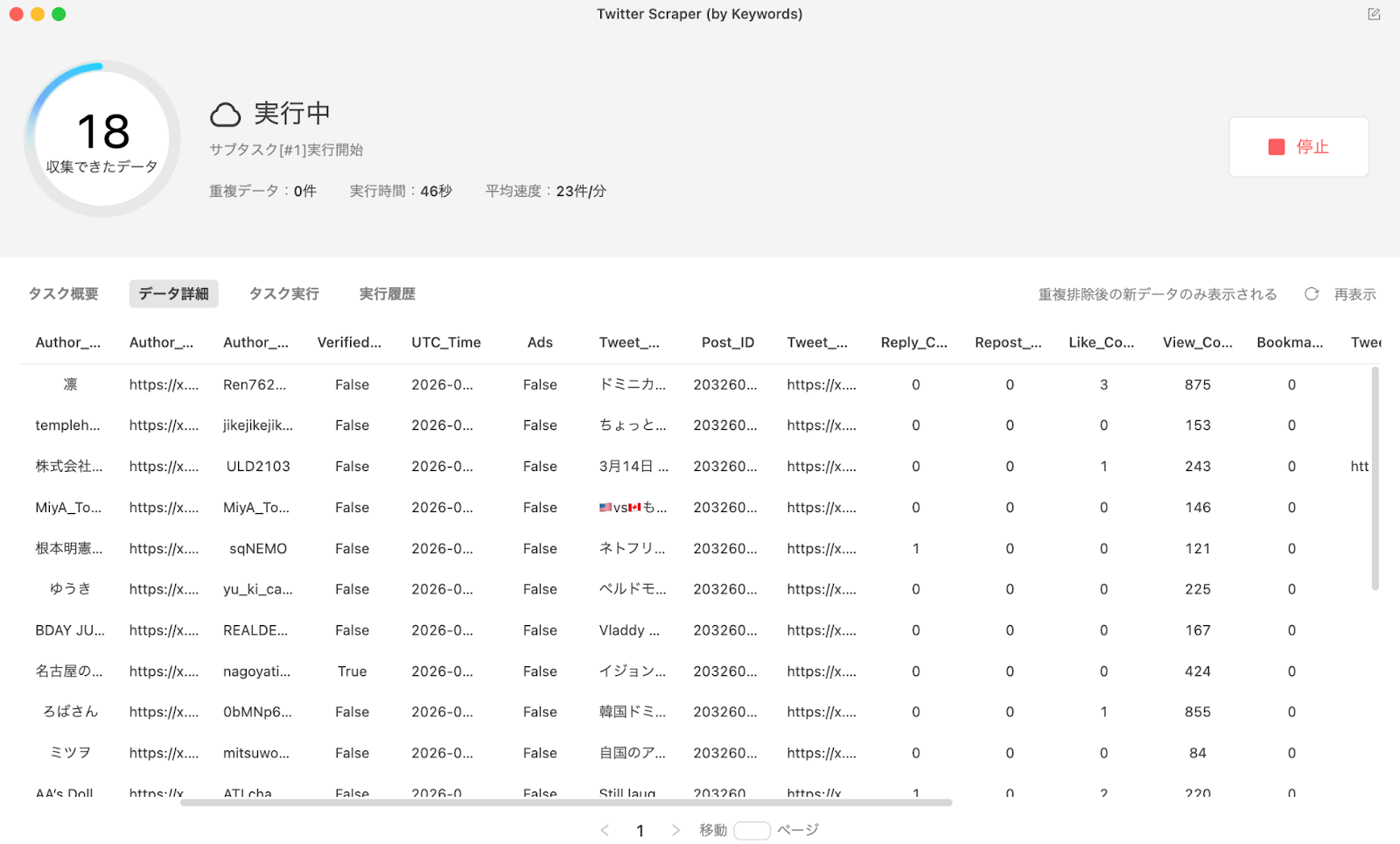Click the True verified cell for nagoyati

tap(352, 672)
